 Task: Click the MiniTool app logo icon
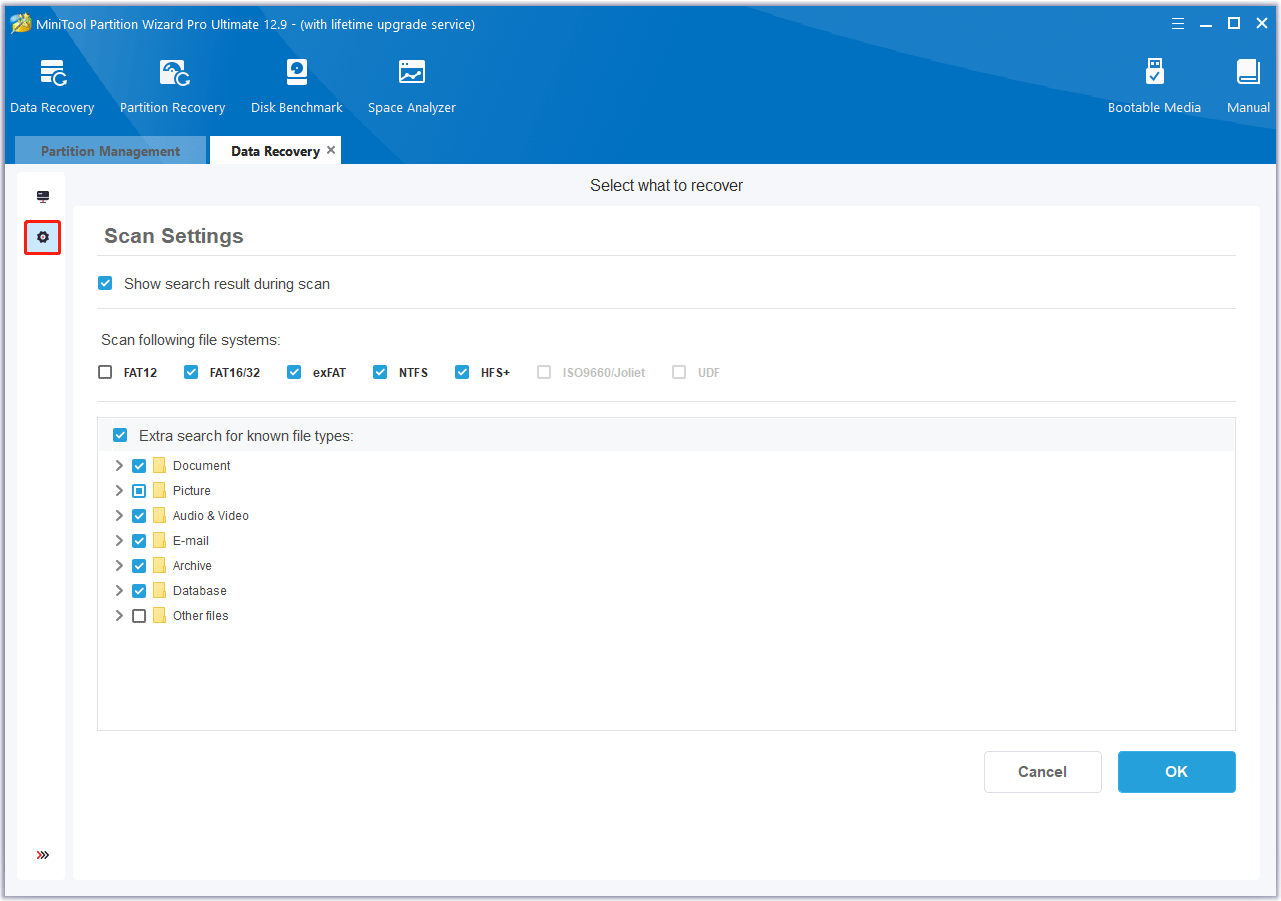tap(21, 23)
